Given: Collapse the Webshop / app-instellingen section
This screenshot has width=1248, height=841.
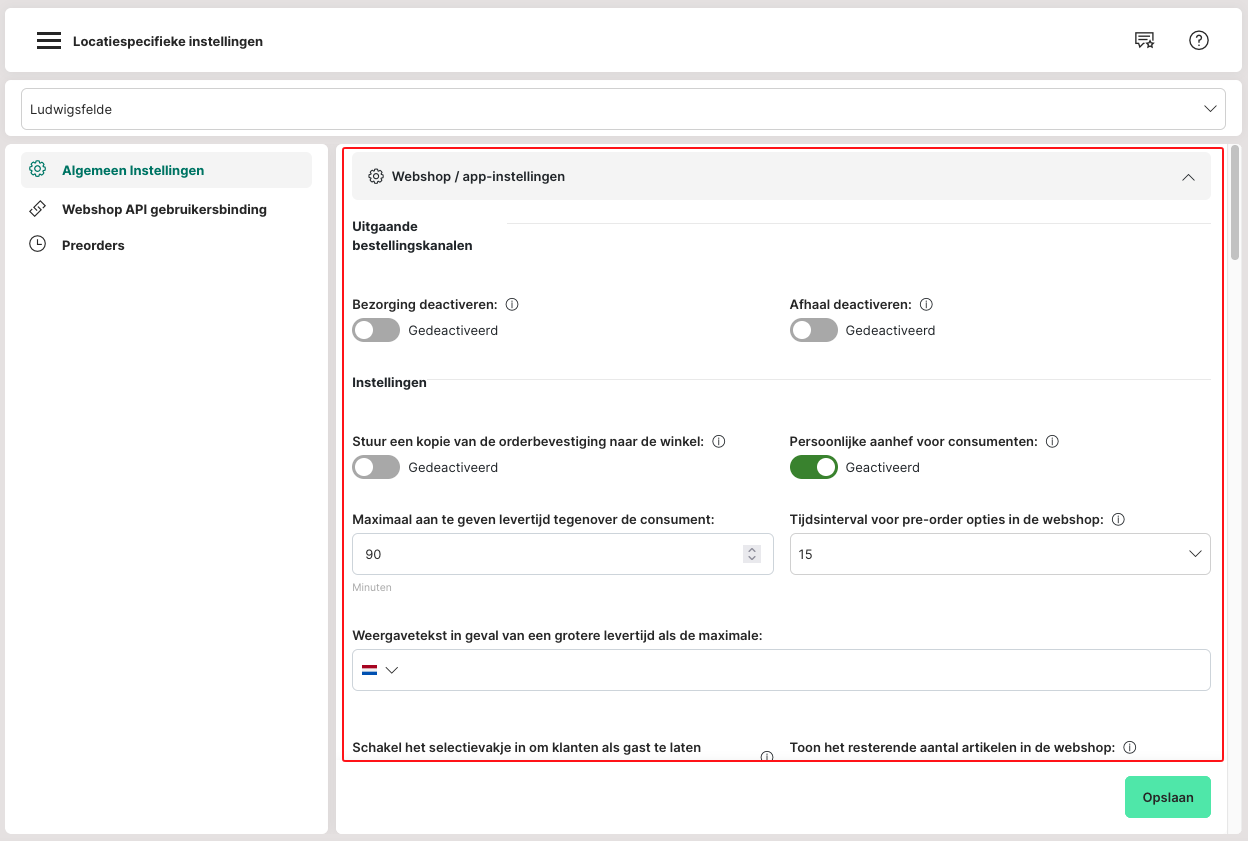Looking at the screenshot, I should [x=1188, y=177].
